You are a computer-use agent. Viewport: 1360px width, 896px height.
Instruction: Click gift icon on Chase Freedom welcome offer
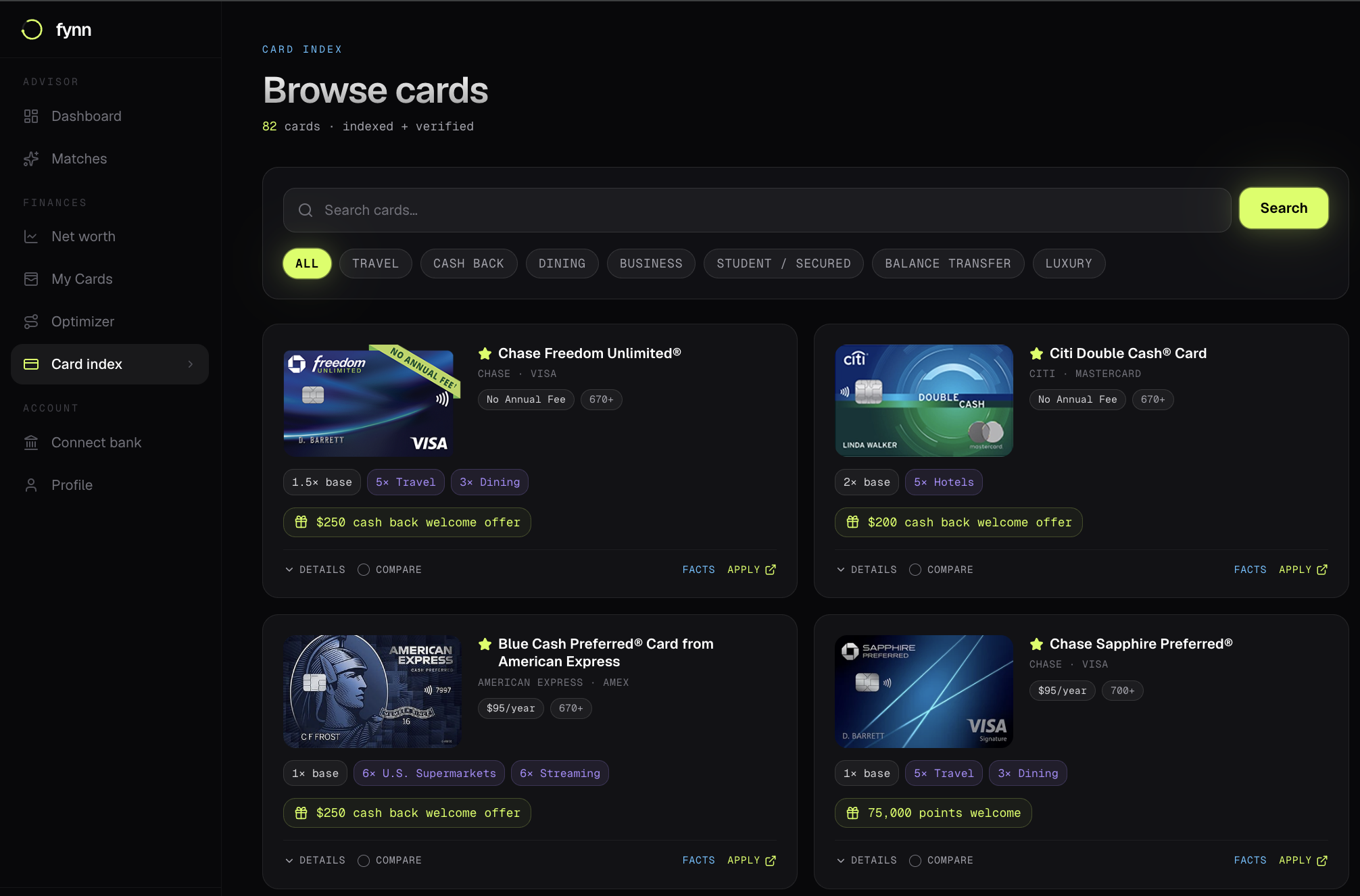pyautogui.click(x=301, y=522)
